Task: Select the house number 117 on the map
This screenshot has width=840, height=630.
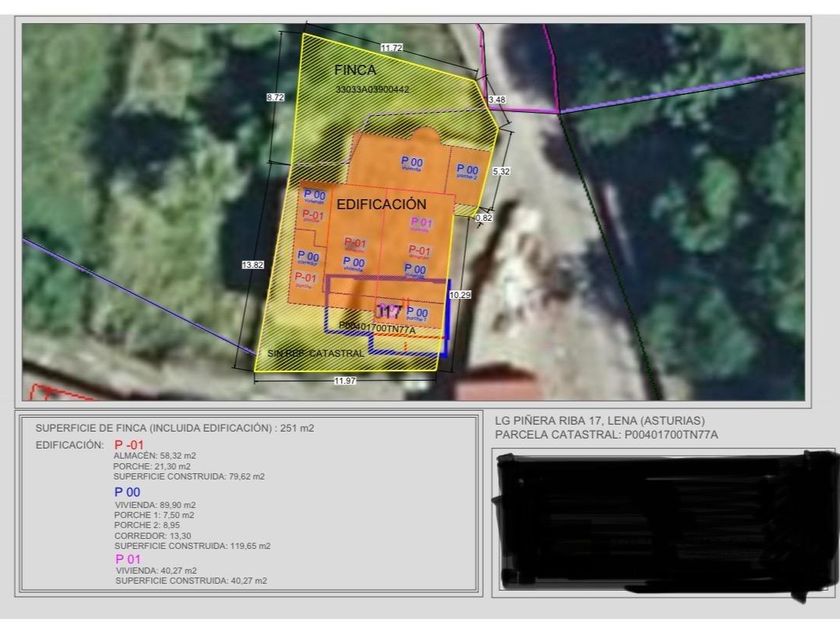Action: tap(389, 311)
